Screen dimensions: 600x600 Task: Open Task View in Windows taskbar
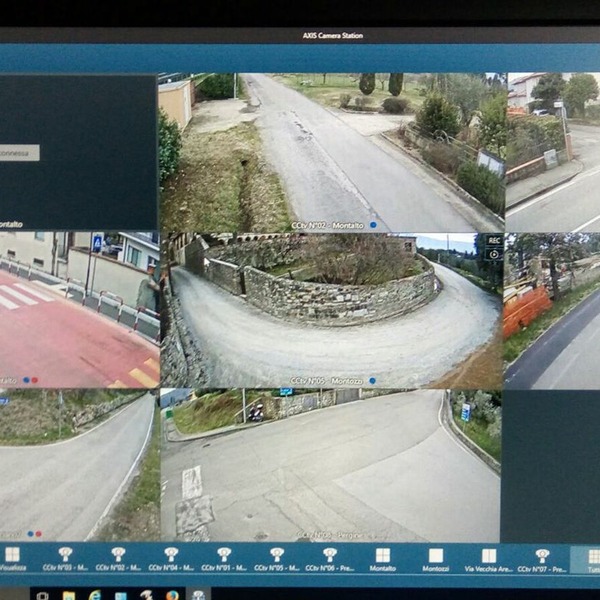42,595
